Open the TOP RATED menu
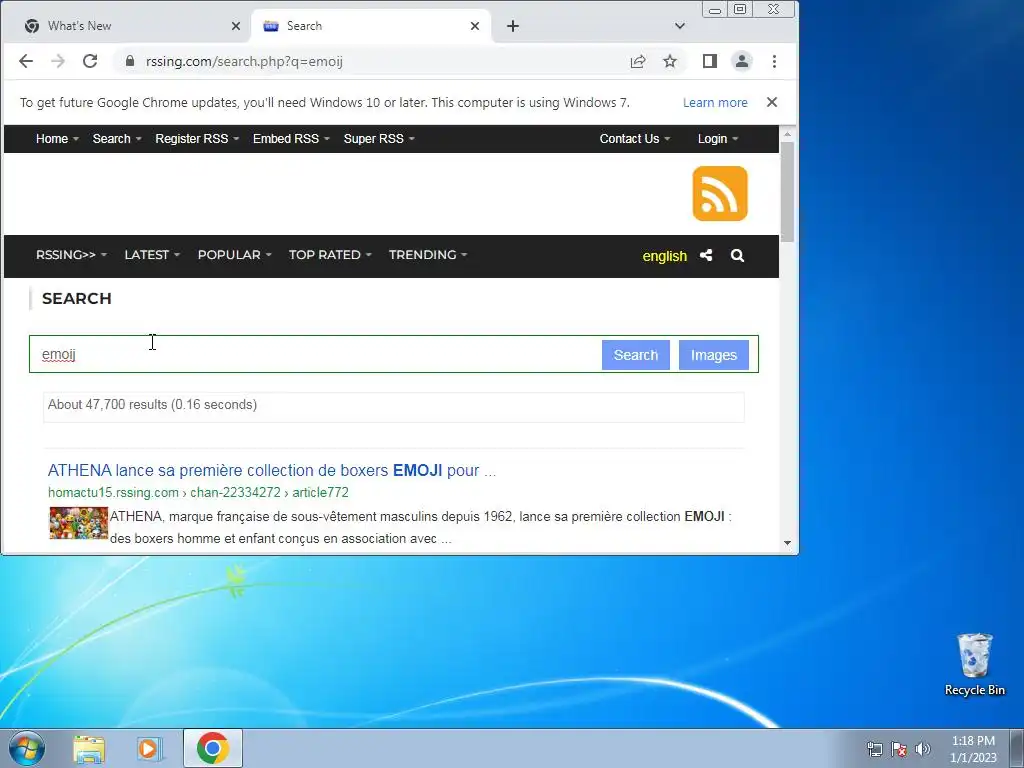This screenshot has width=1024, height=768. tap(330, 255)
